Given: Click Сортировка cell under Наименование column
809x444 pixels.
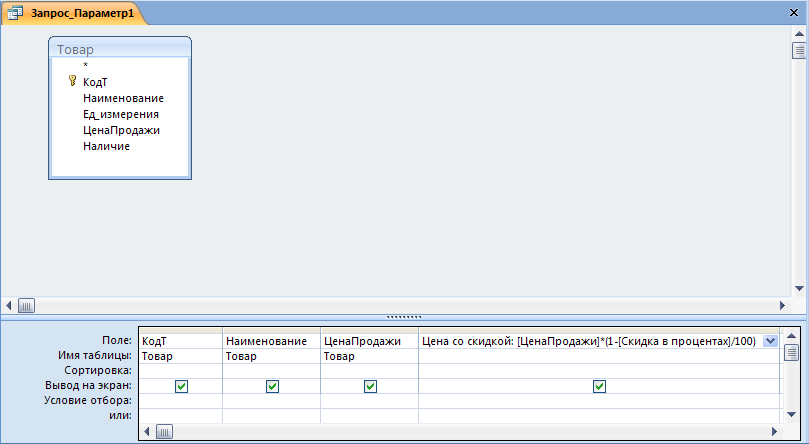Looking at the screenshot, I should point(271,371).
